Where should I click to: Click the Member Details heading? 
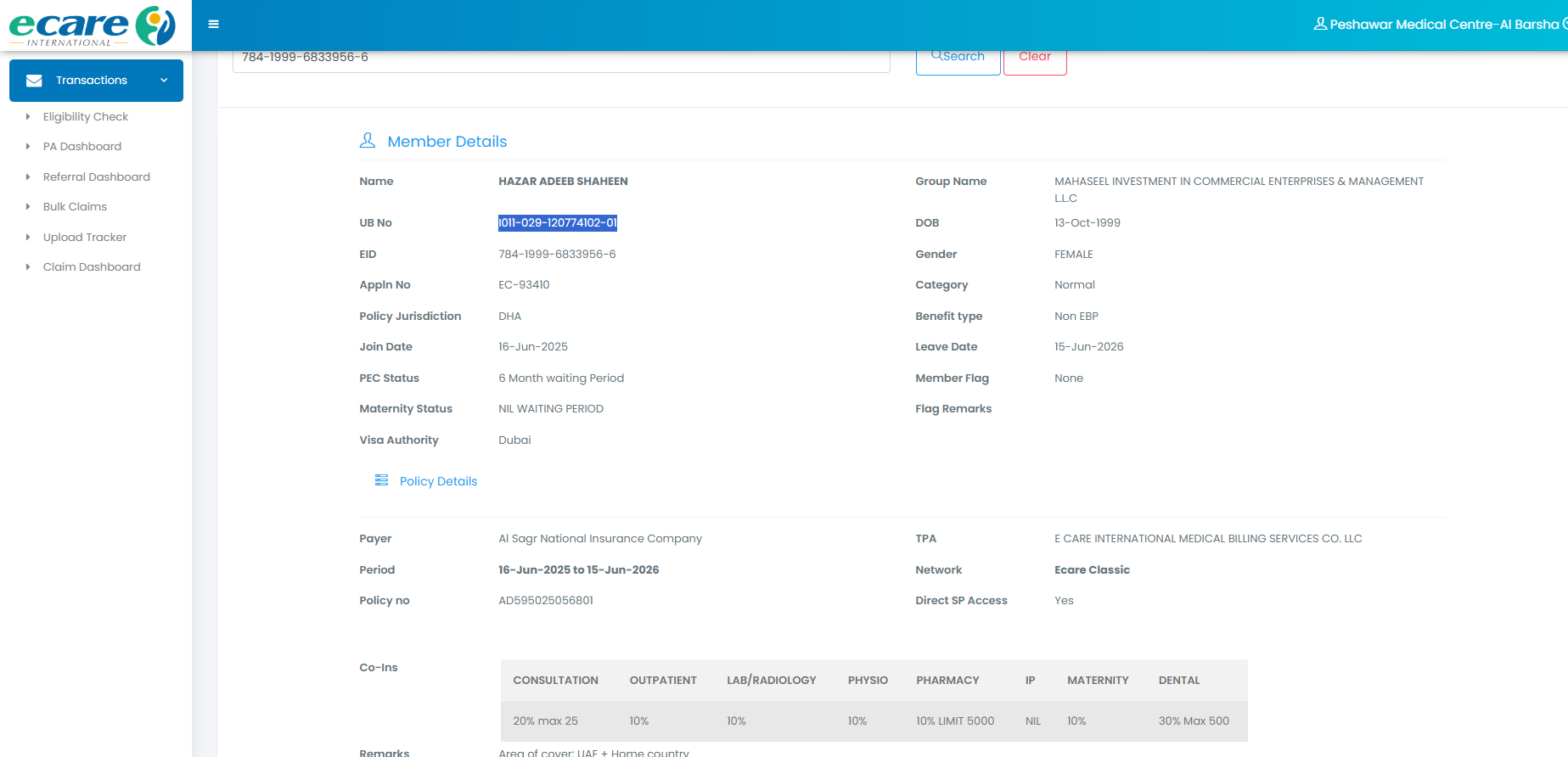pos(447,142)
